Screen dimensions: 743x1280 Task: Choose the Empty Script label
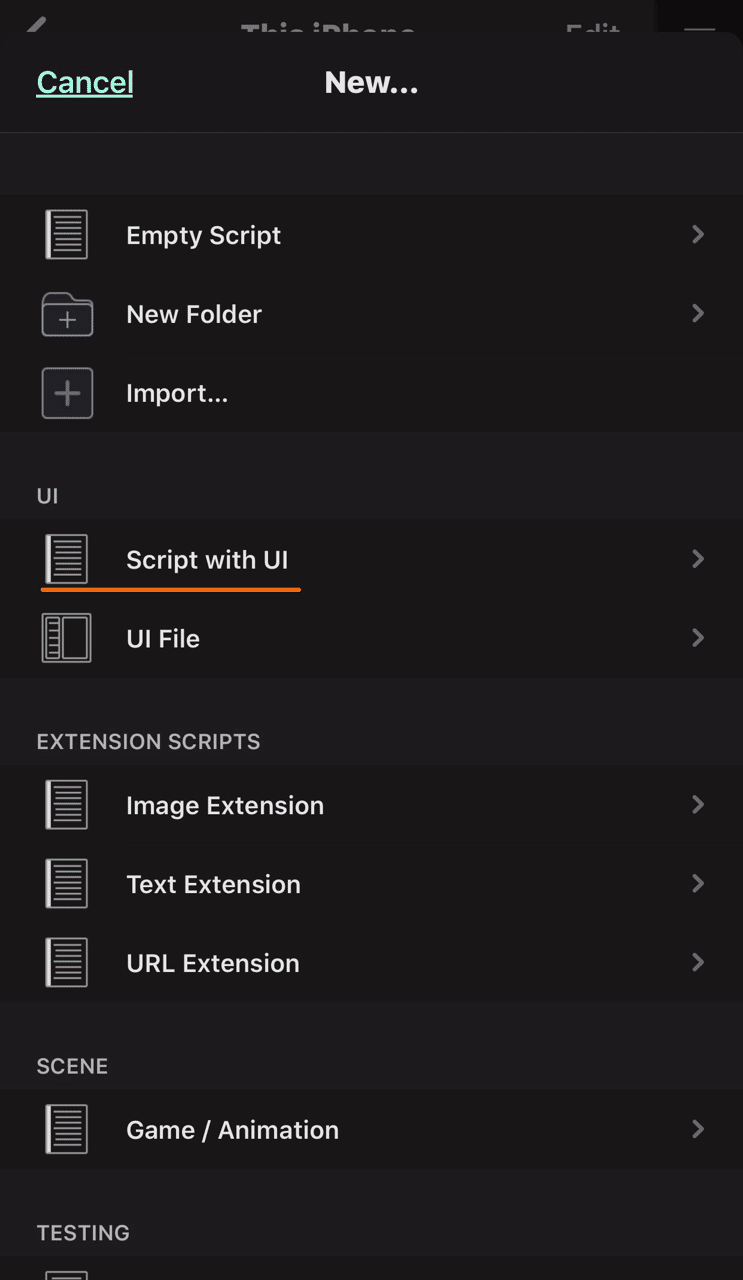coord(203,235)
